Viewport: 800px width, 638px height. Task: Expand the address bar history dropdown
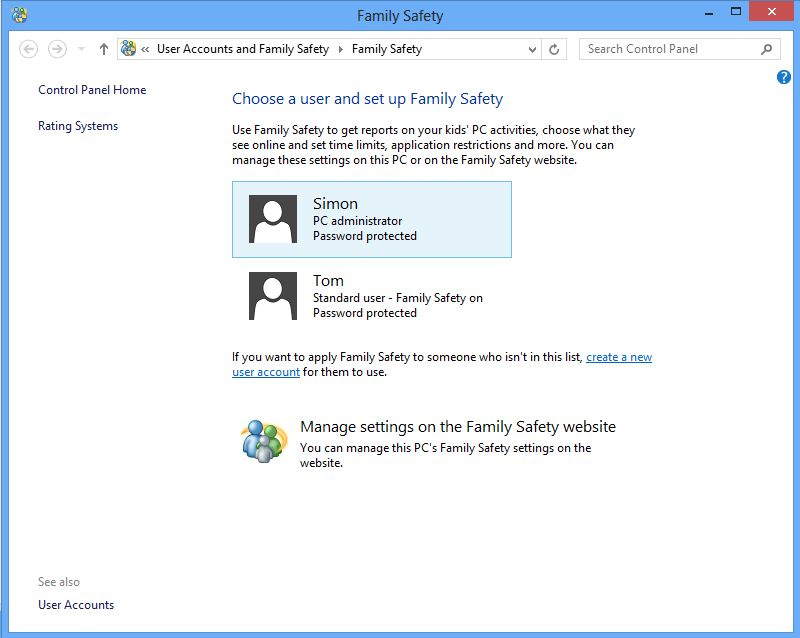coord(532,50)
